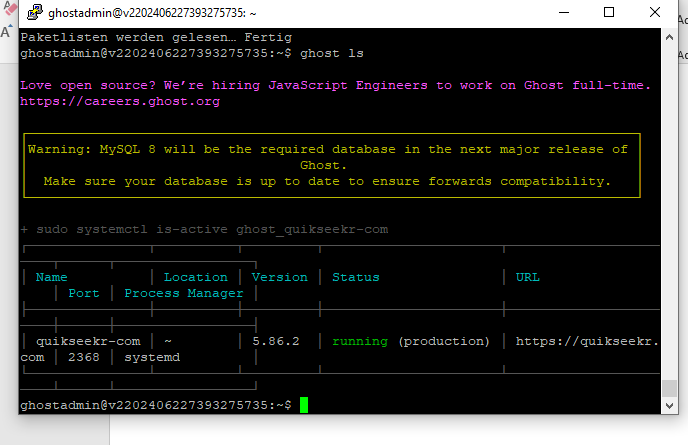Click the "quikseekr-com" name cell

click(x=88, y=341)
